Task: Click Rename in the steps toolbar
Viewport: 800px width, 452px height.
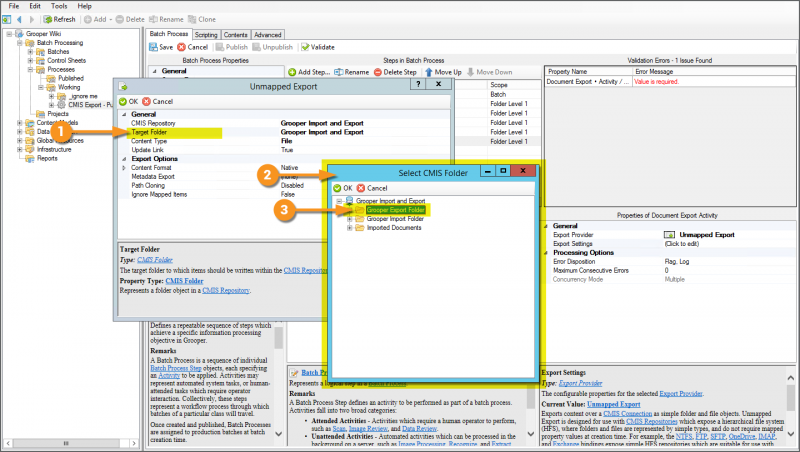Action: (x=350, y=72)
